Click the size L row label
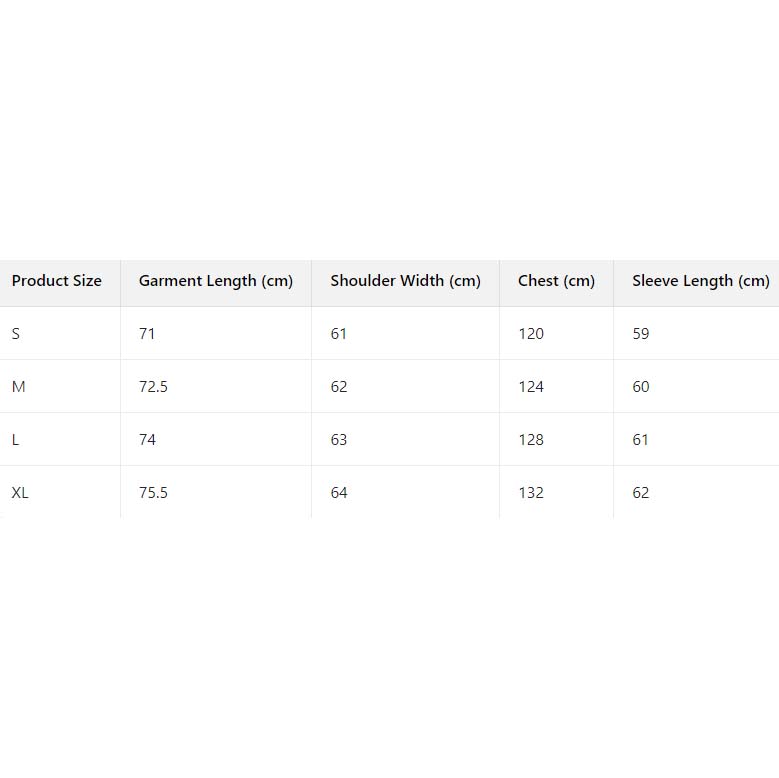The height and width of the screenshot is (778, 779). coord(15,440)
